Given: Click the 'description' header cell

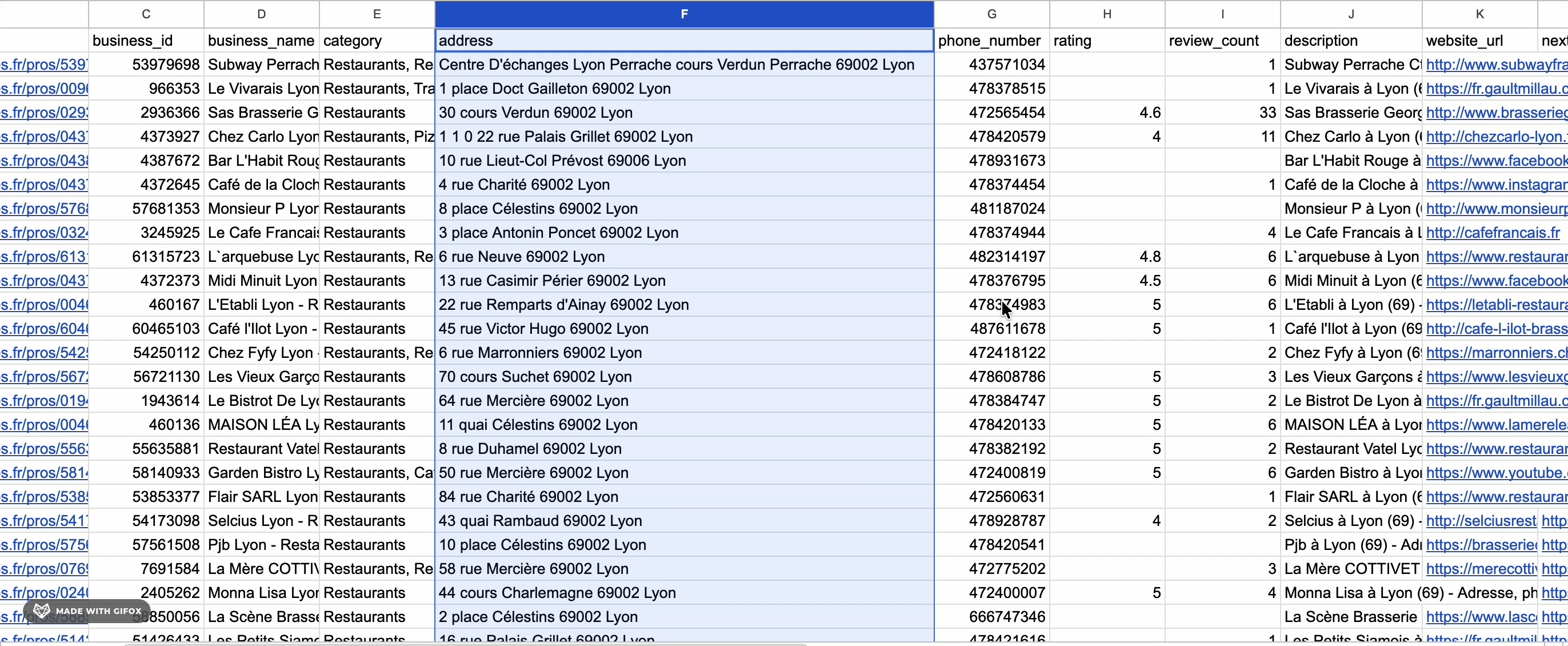Looking at the screenshot, I should pyautogui.click(x=1351, y=40).
